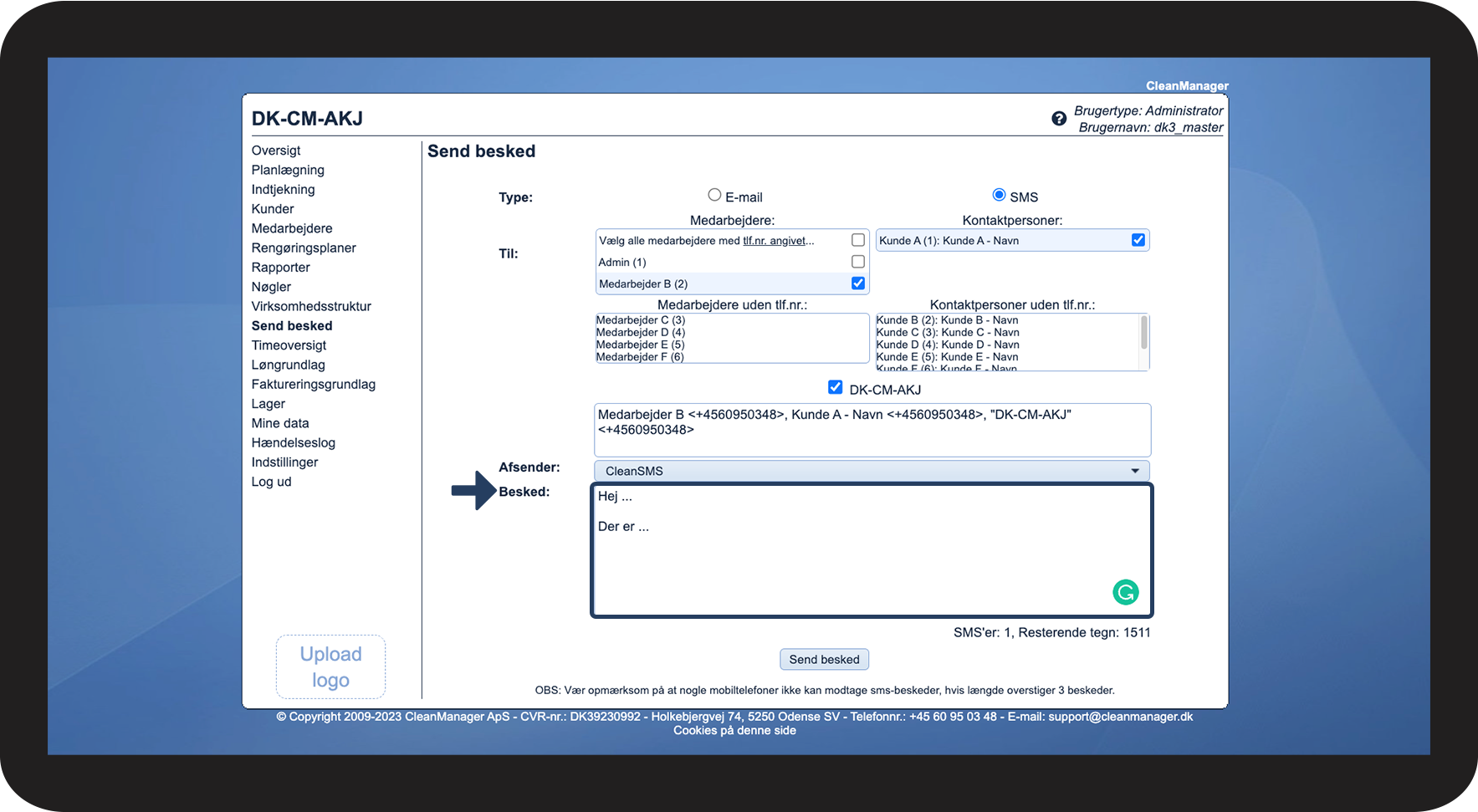Viewport: 1478px width, 812px height.
Task: Go to Rengøringsplaner in the sidebar
Action: point(304,248)
